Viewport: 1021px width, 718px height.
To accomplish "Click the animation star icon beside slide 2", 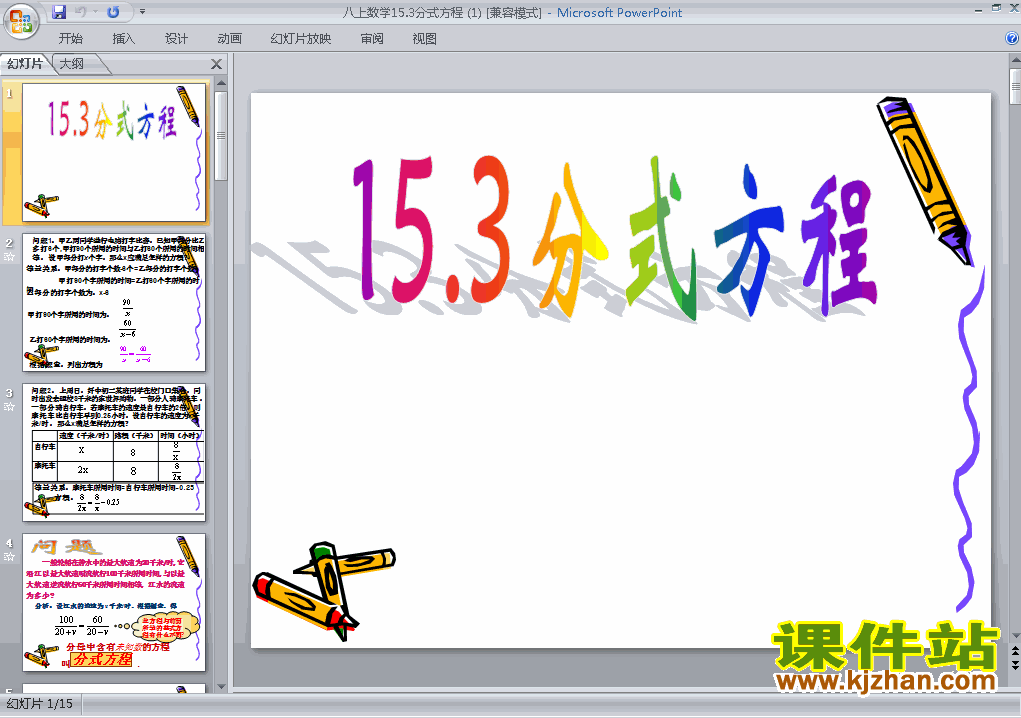I will click(9, 256).
